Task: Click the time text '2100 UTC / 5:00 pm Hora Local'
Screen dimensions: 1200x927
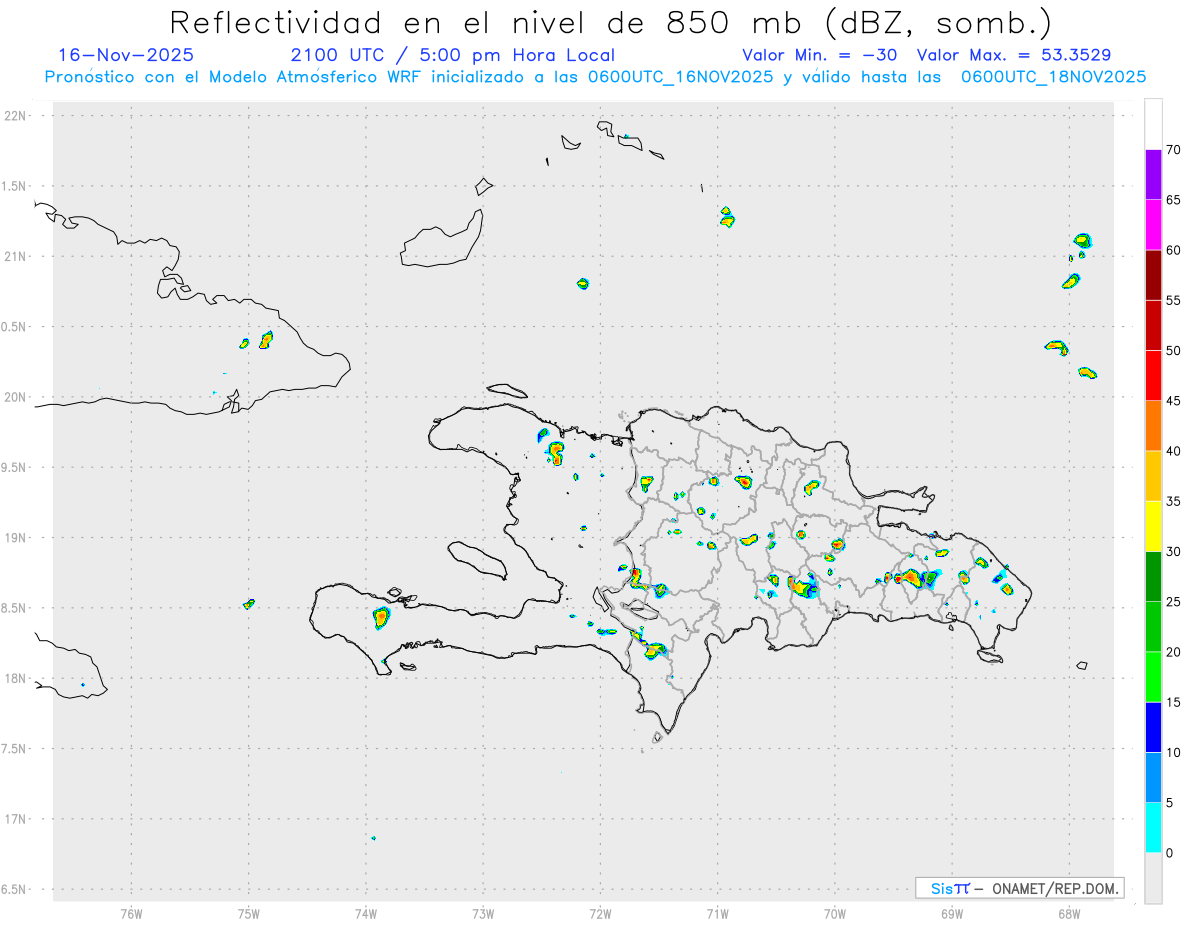Action: click(x=452, y=55)
